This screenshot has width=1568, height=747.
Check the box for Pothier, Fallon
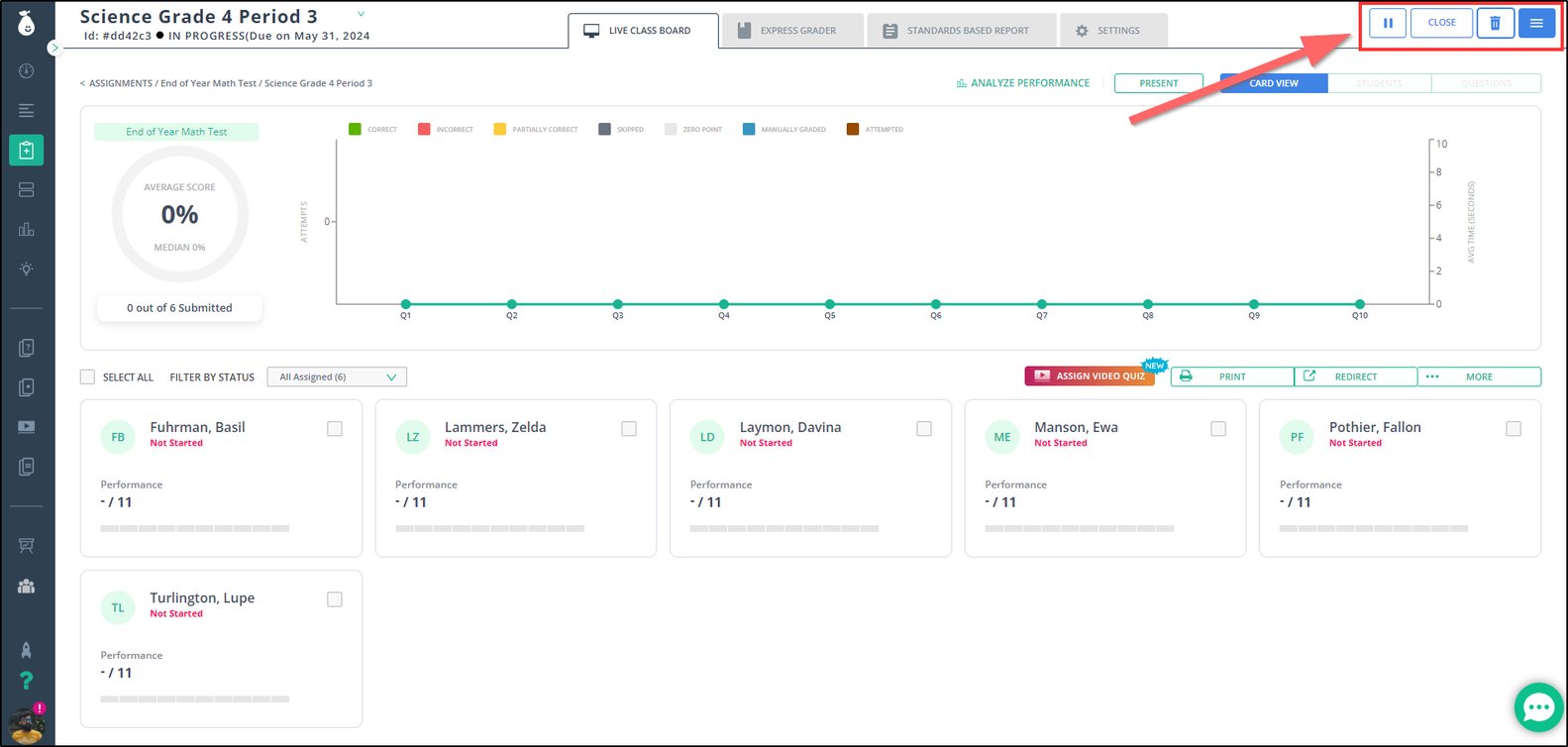click(x=1514, y=429)
